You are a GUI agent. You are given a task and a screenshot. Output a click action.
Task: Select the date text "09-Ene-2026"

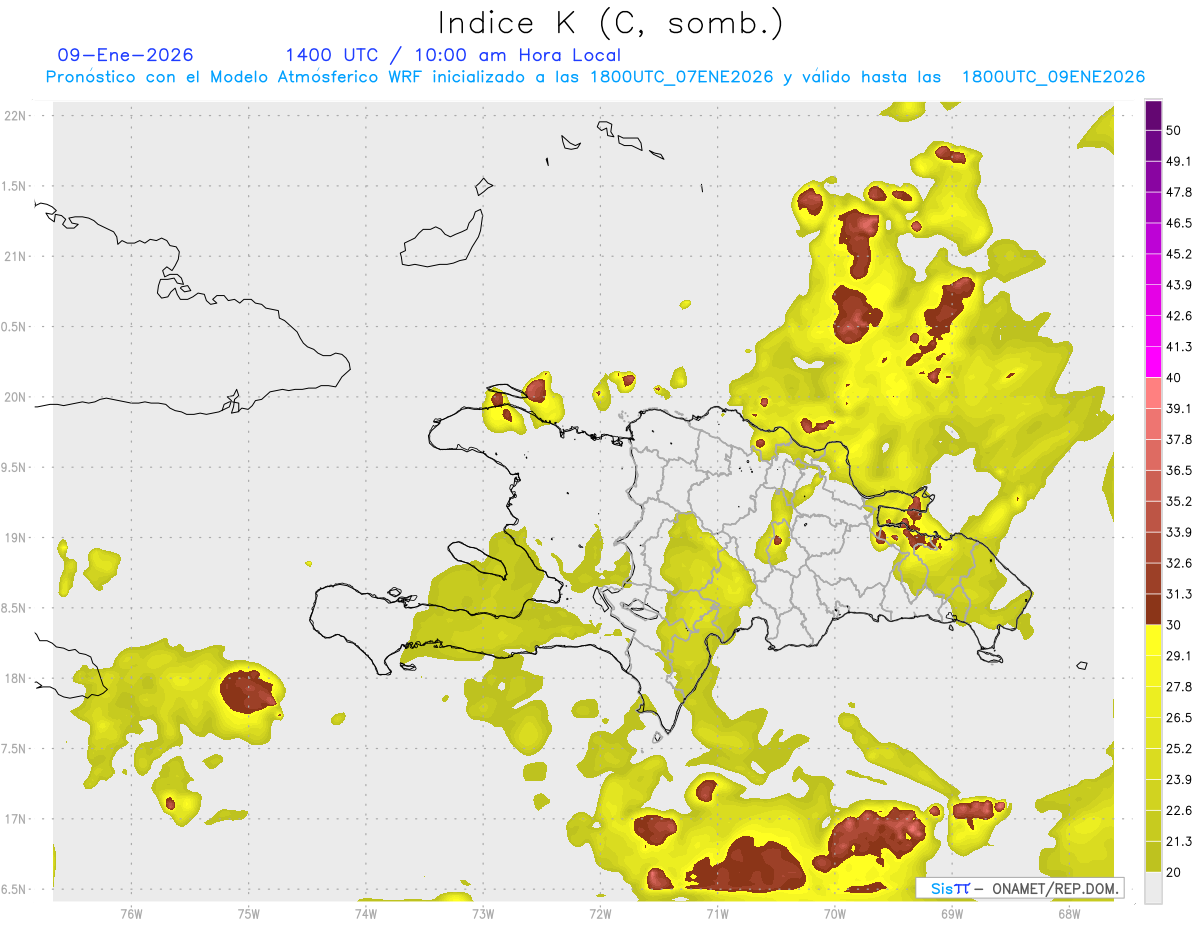(126, 55)
